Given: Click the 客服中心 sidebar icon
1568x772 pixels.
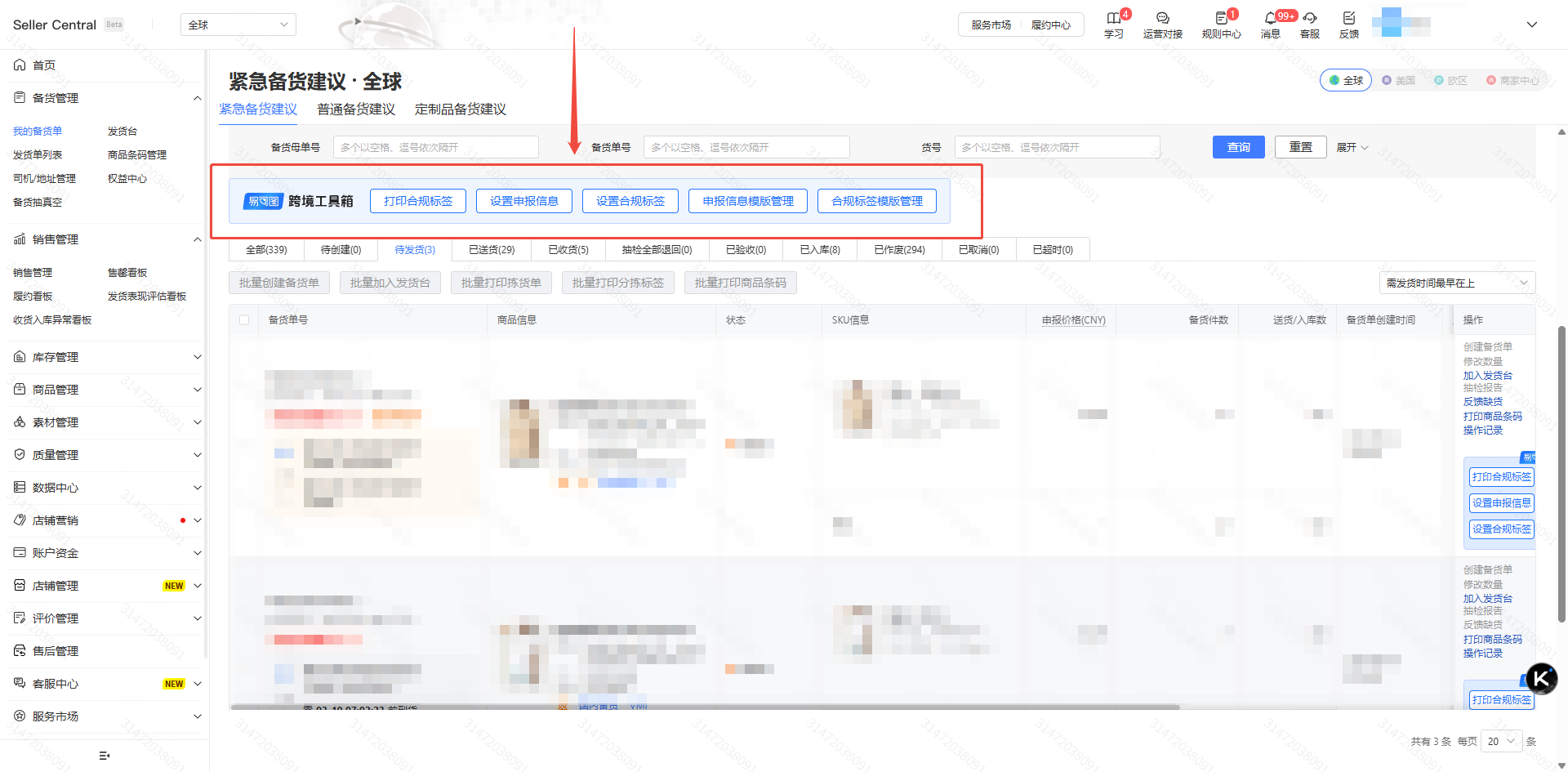Looking at the screenshot, I should pos(20,683).
